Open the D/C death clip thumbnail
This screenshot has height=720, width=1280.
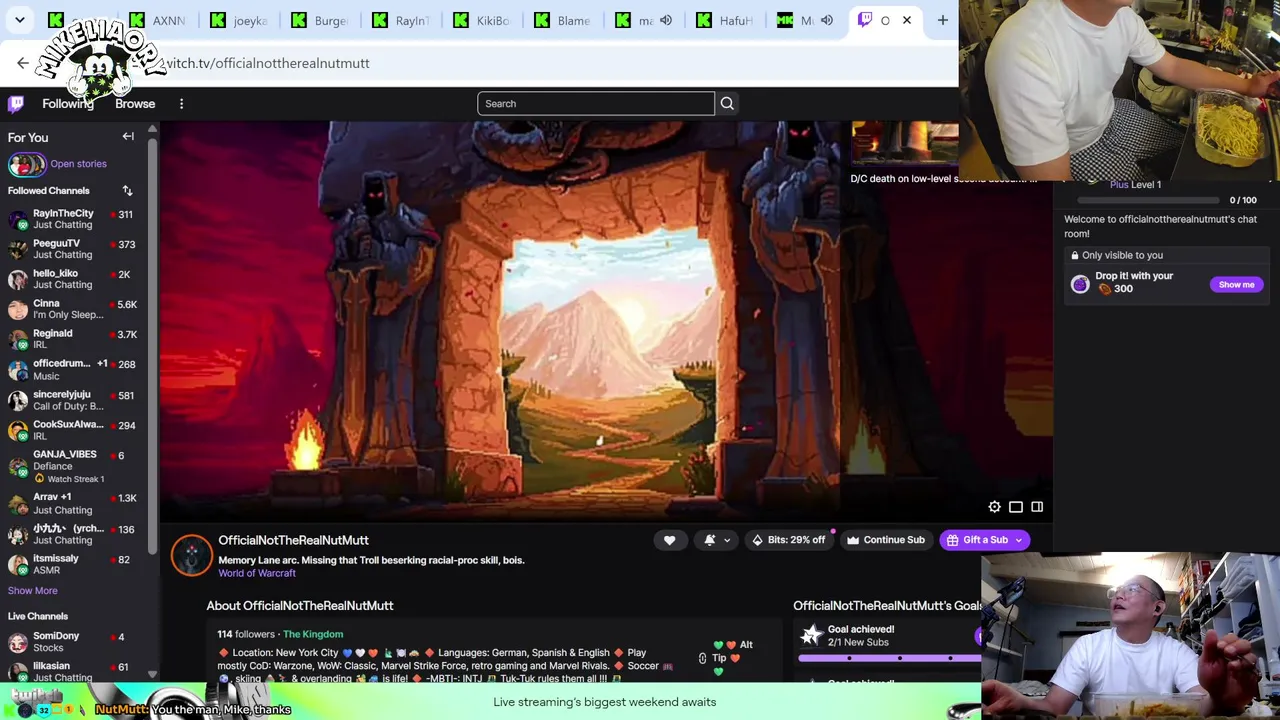click(x=904, y=142)
